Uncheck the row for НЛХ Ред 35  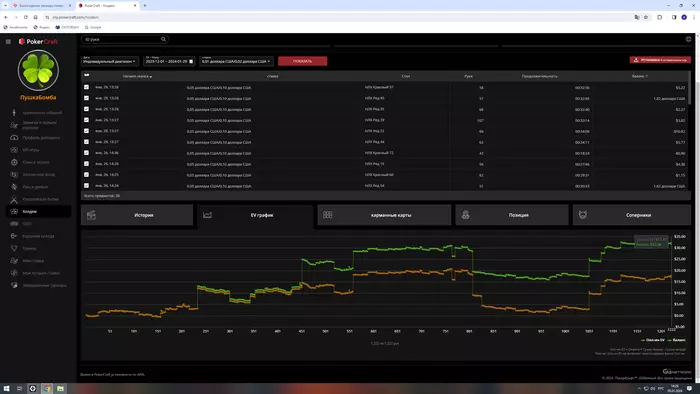pos(87,109)
